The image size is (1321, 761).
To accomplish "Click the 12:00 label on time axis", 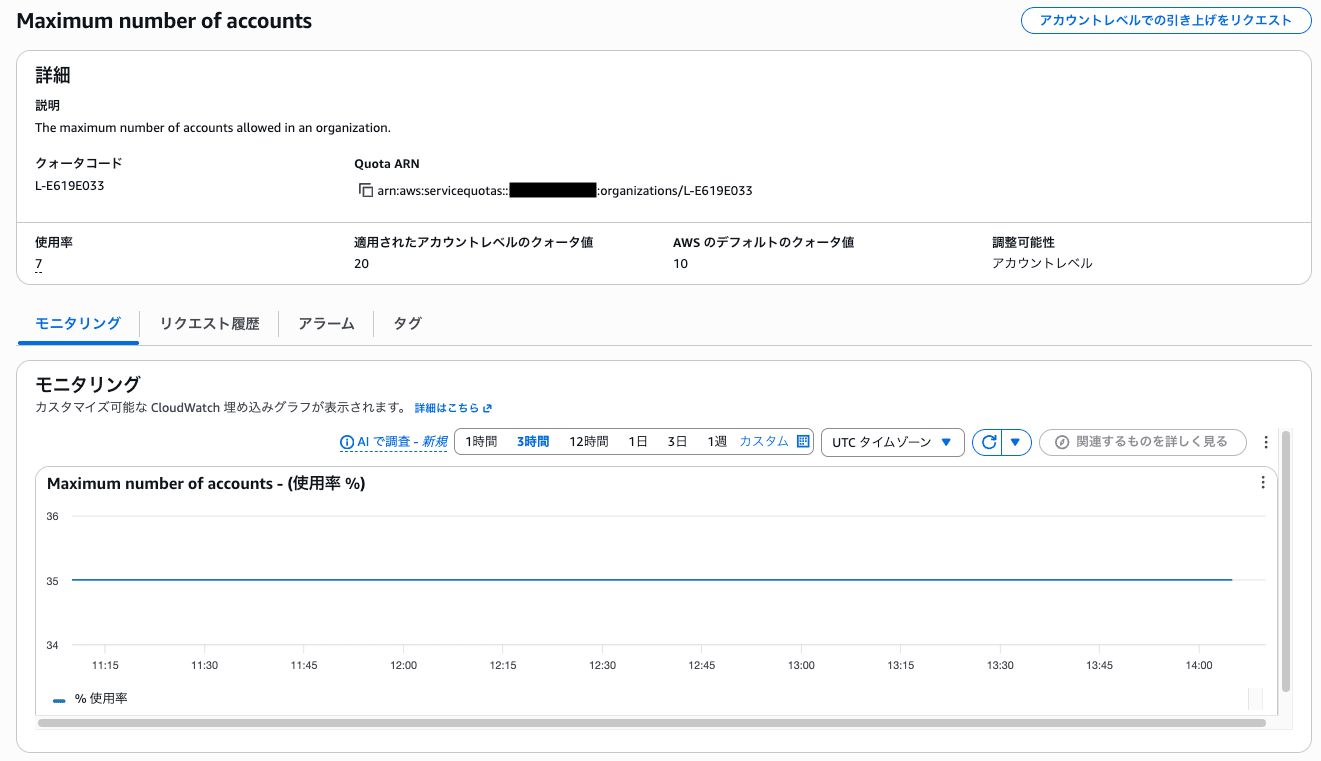I will [x=404, y=665].
